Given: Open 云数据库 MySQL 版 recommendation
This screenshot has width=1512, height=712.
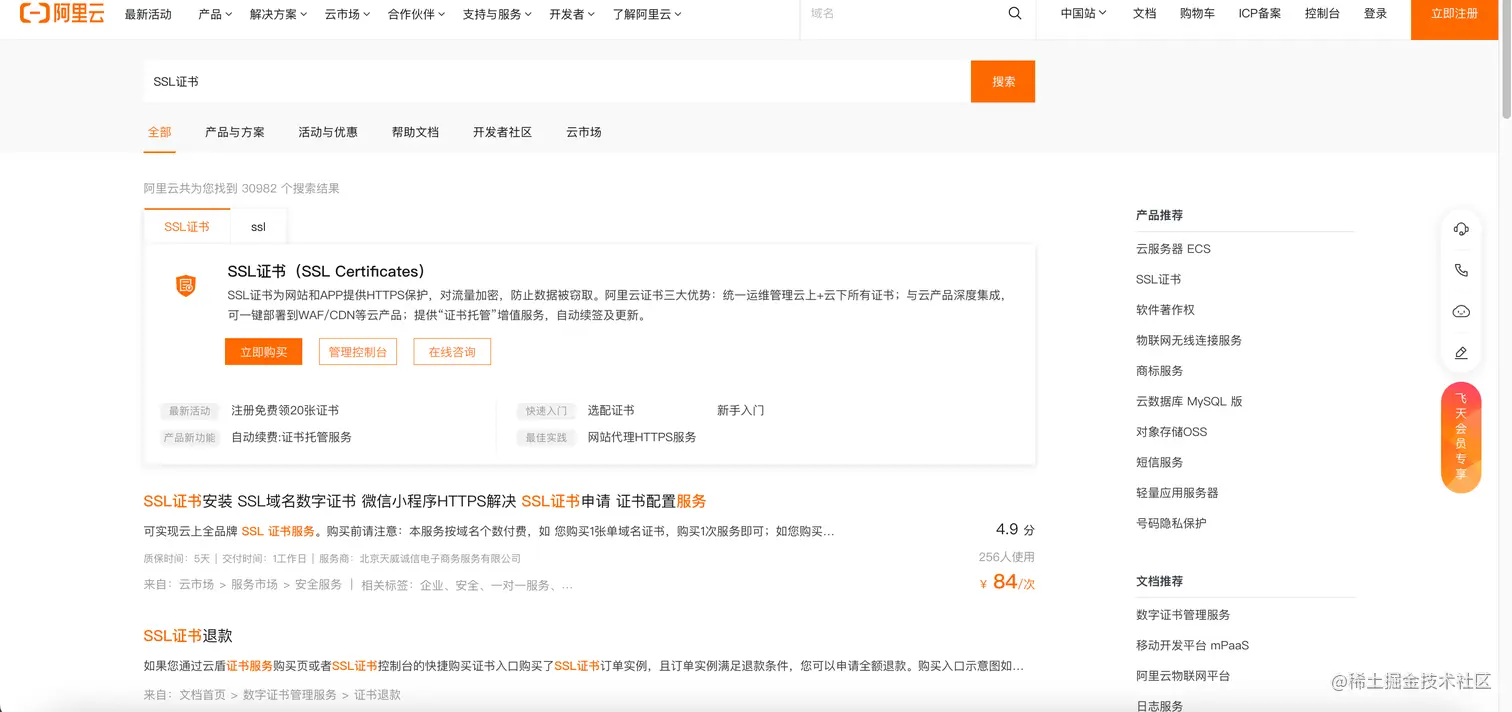Looking at the screenshot, I should pos(1189,401).
